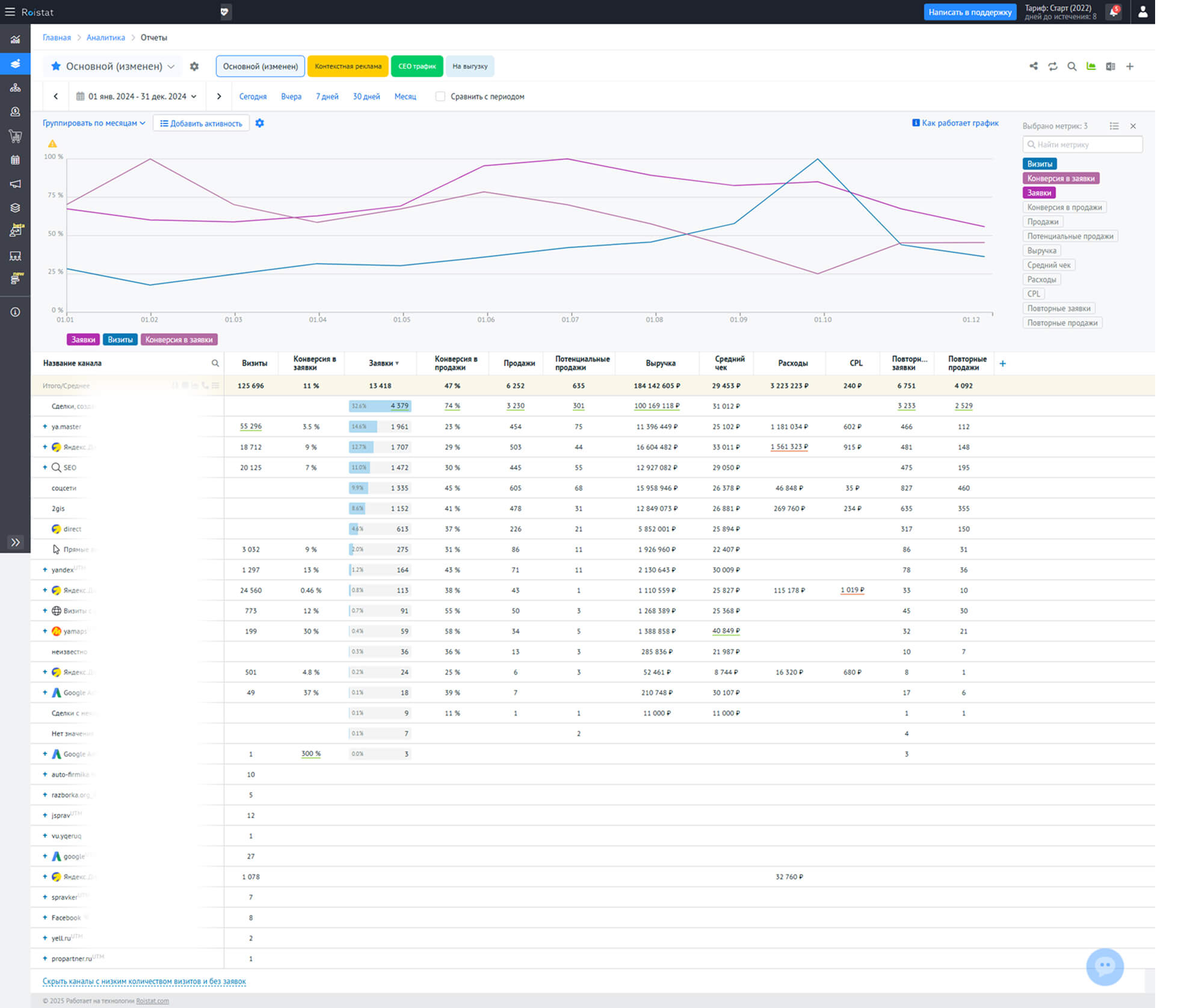
Task: Open the date range picker dropdown
Action: [x=137, y=96]
